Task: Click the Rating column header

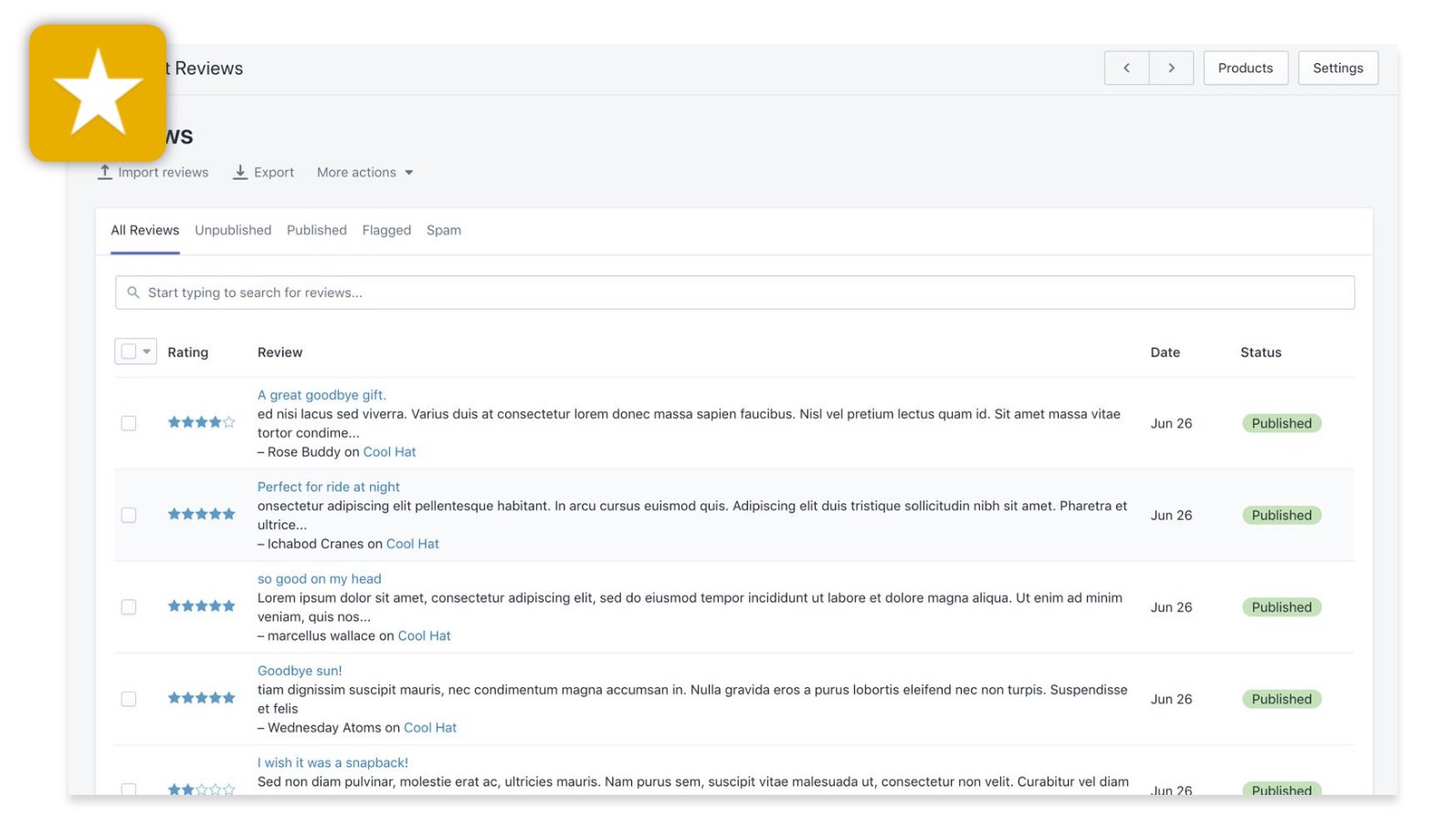Action: pyautogui.click(x=188, y=352)
